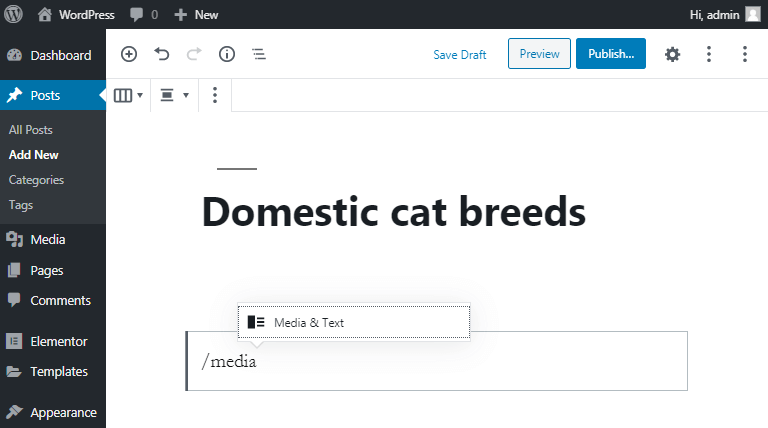Open block more options menu
Screen dimensions: 768x428
click(215, 95)
